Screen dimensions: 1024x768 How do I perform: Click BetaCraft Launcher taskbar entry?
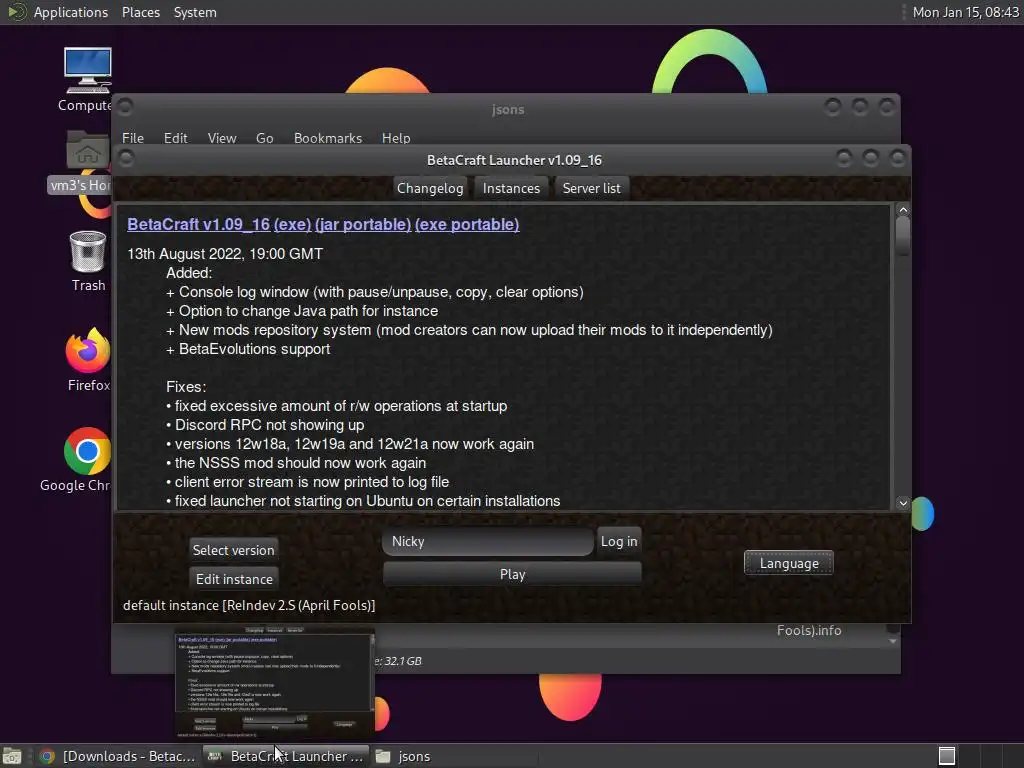[286, 756]
